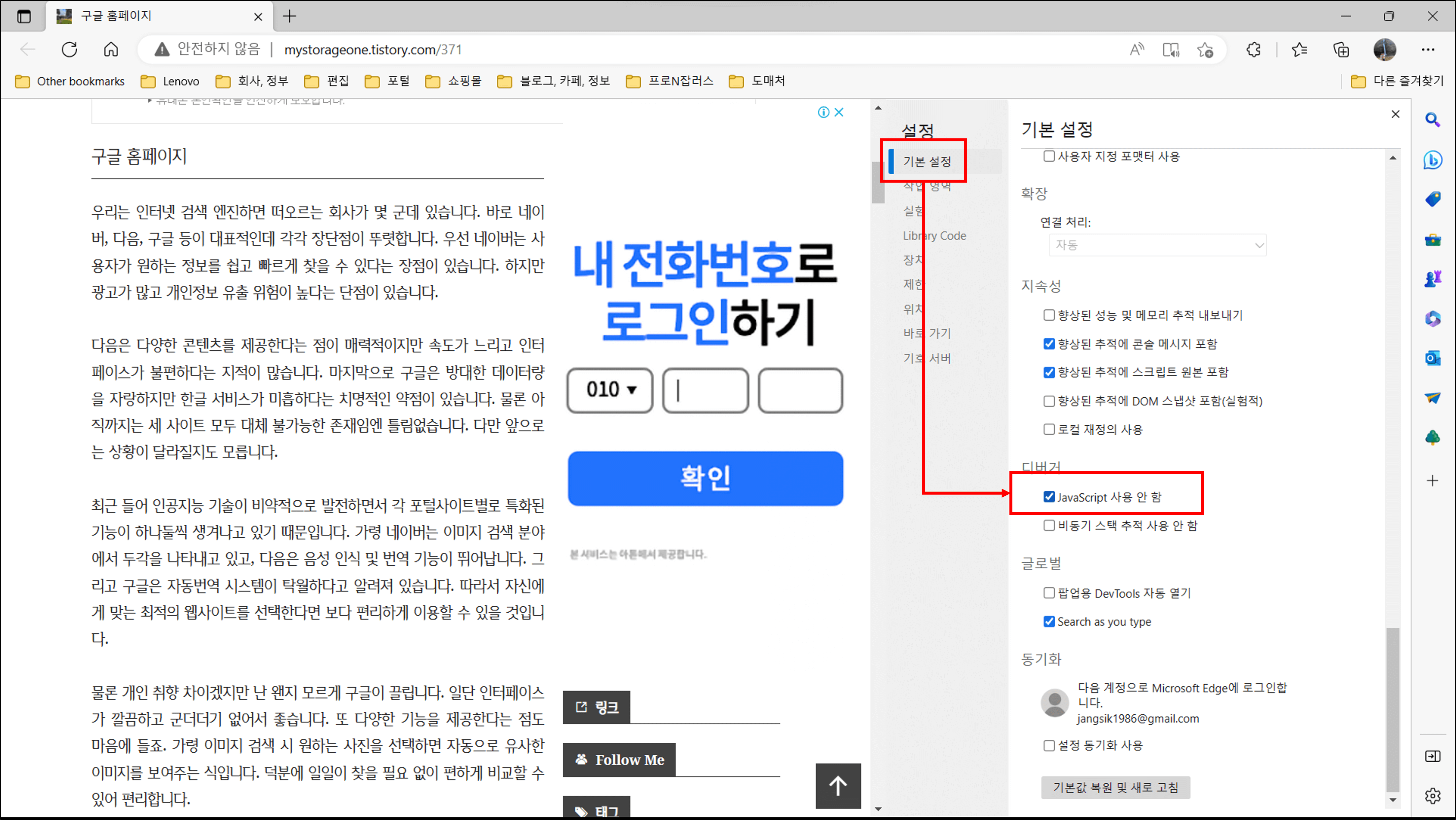Open the browser three-dot menu
The height and width of the screenshot is (820, 1456).
click(x=1428, y=50)
